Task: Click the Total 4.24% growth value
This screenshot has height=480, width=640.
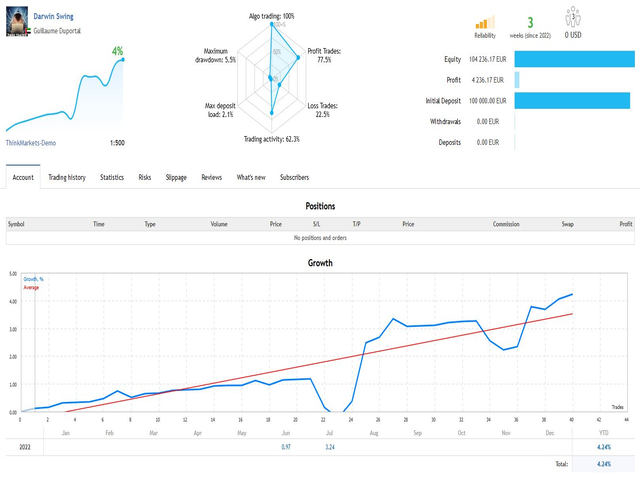Action: (604, 464)
